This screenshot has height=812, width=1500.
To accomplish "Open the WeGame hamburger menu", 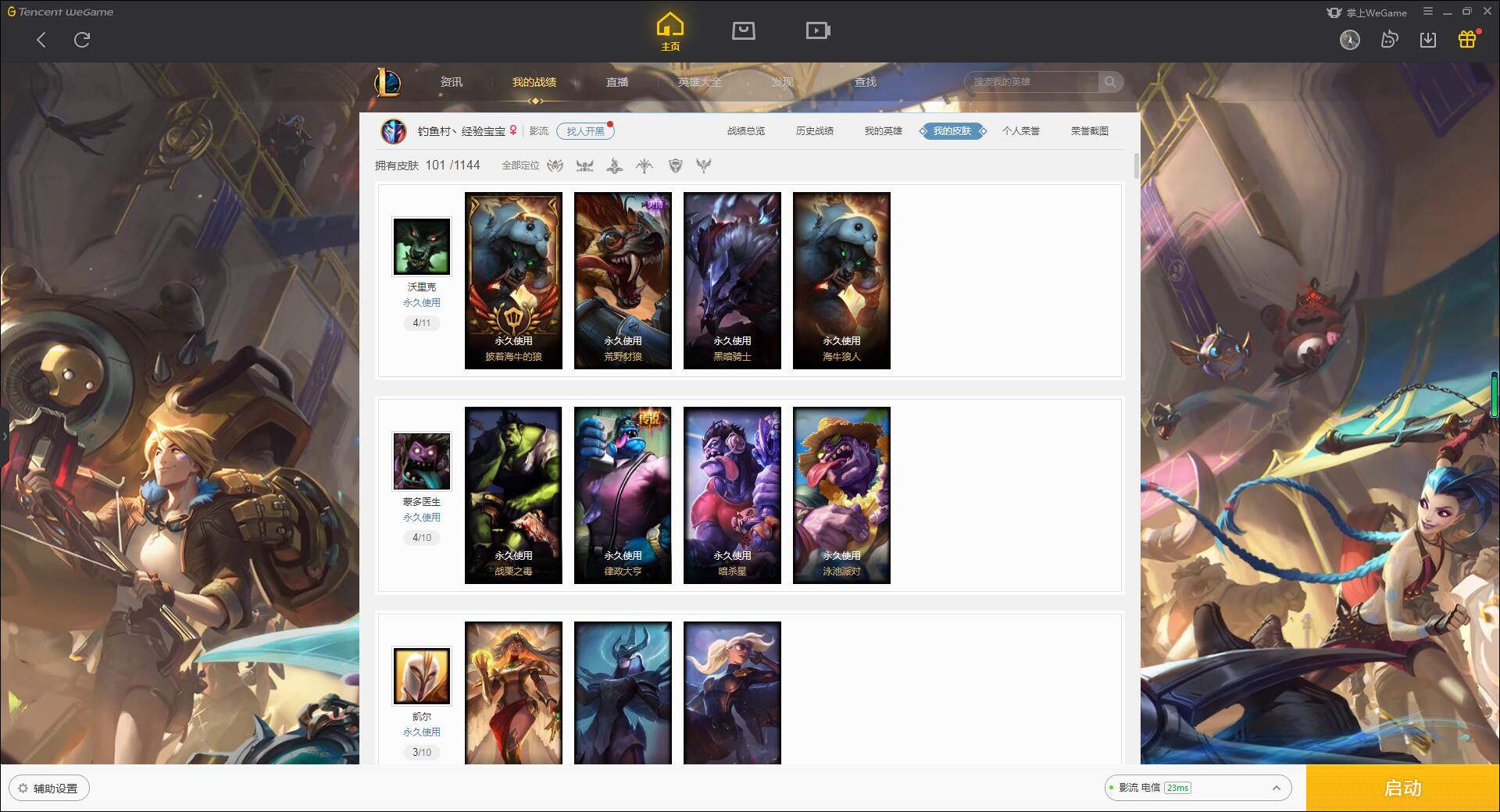I will 1428,12.
